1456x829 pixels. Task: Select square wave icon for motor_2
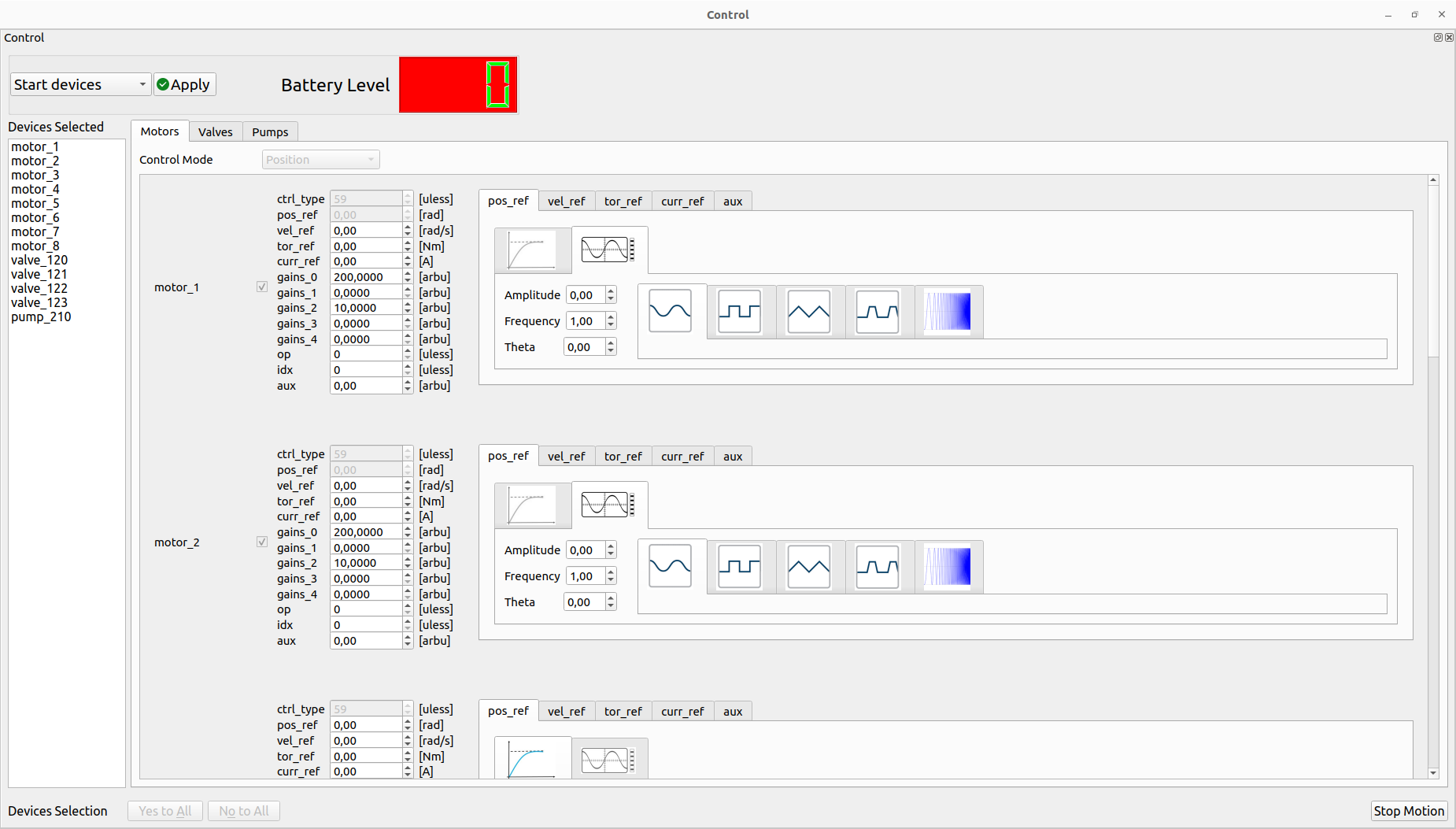pos(739,566)
